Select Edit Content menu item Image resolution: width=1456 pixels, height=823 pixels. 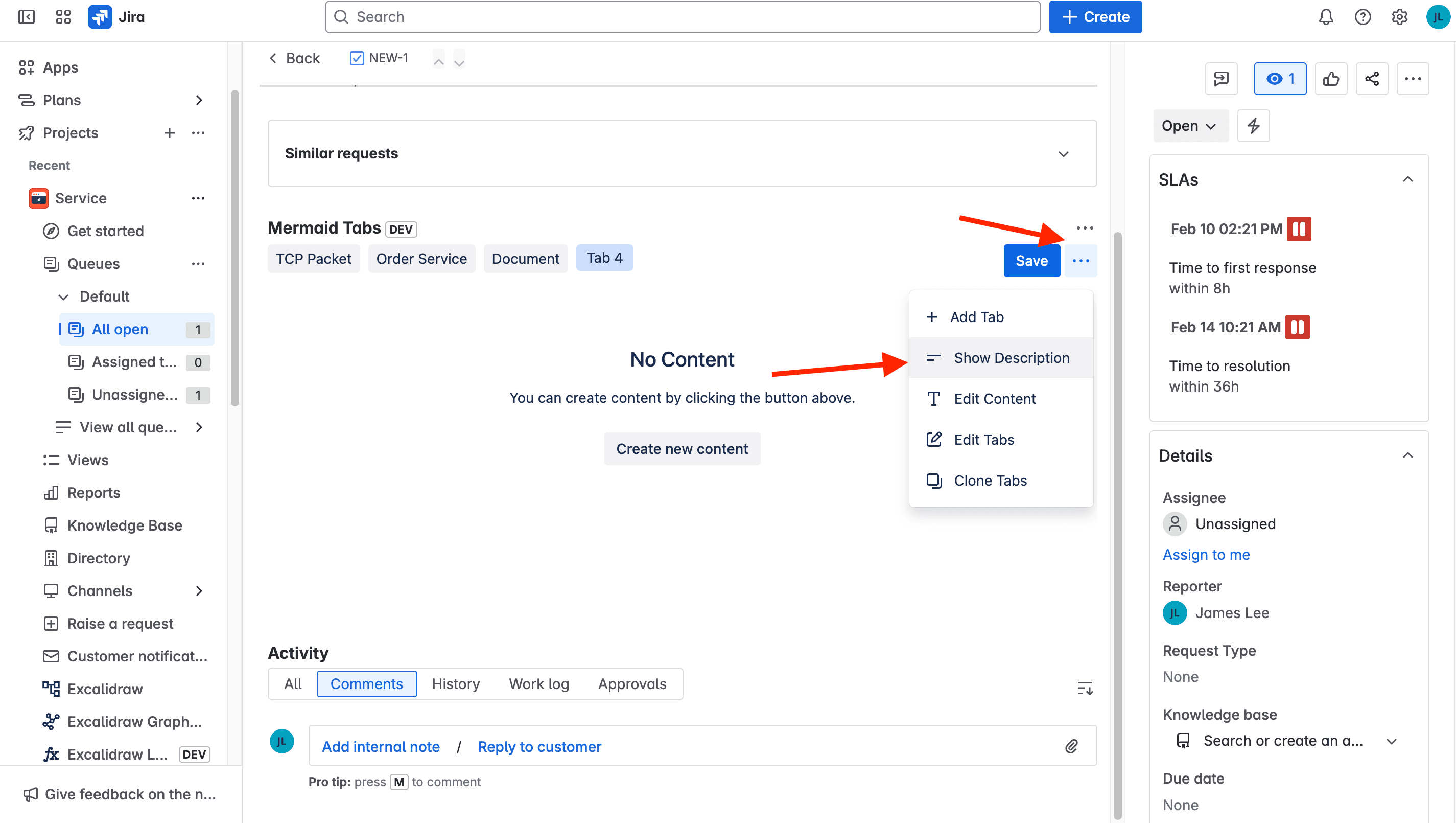pyautogui.click(x=1000, y=399)
